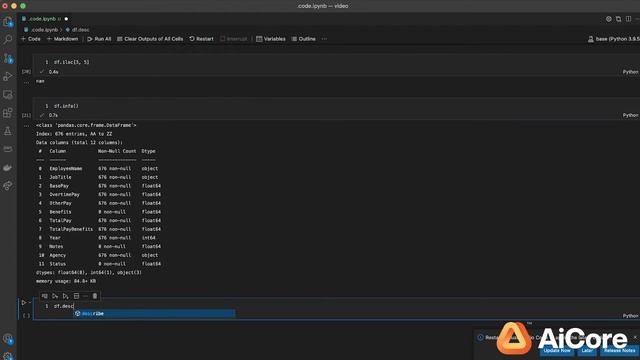Screen dimensions: 640x360
Task: Change language mode of df.iloc cell
Action: (x=630, y=72)
